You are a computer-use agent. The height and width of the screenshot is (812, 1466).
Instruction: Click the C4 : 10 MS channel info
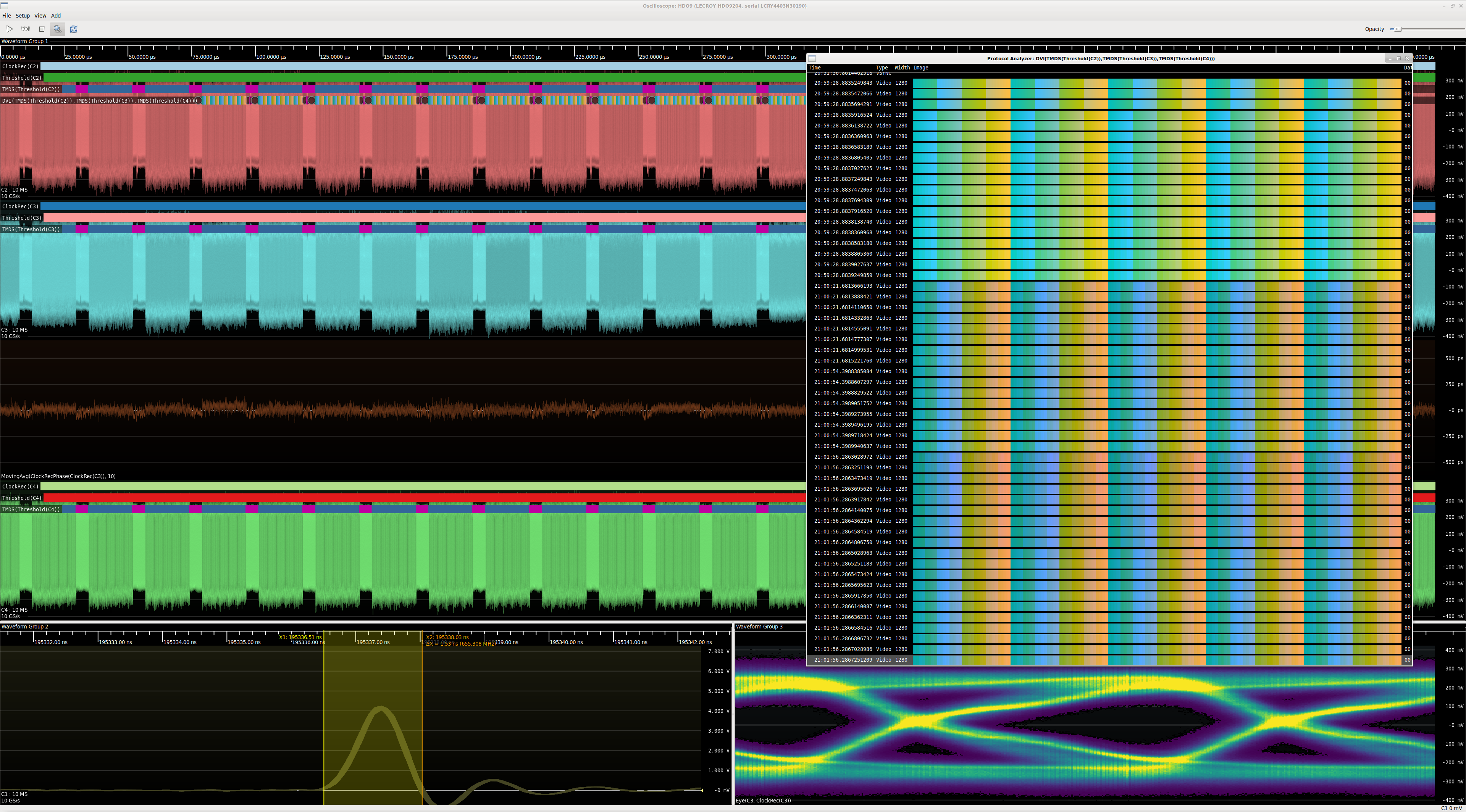(15, 610)
